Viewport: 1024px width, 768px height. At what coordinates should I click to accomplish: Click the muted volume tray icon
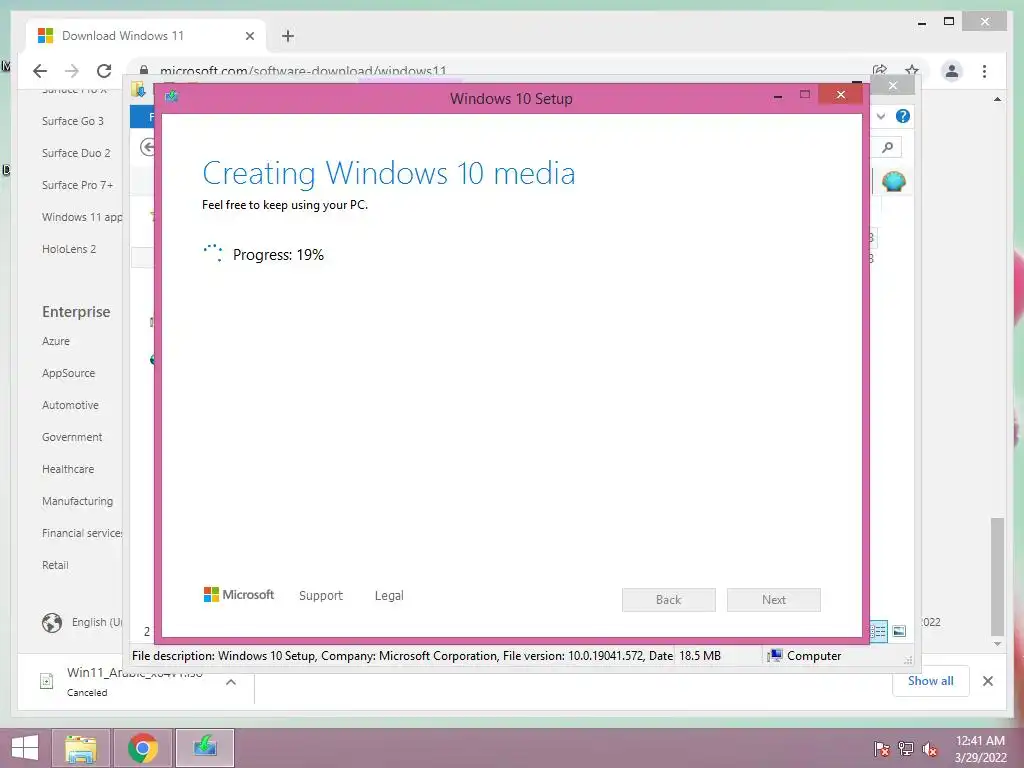coord(930,748)
